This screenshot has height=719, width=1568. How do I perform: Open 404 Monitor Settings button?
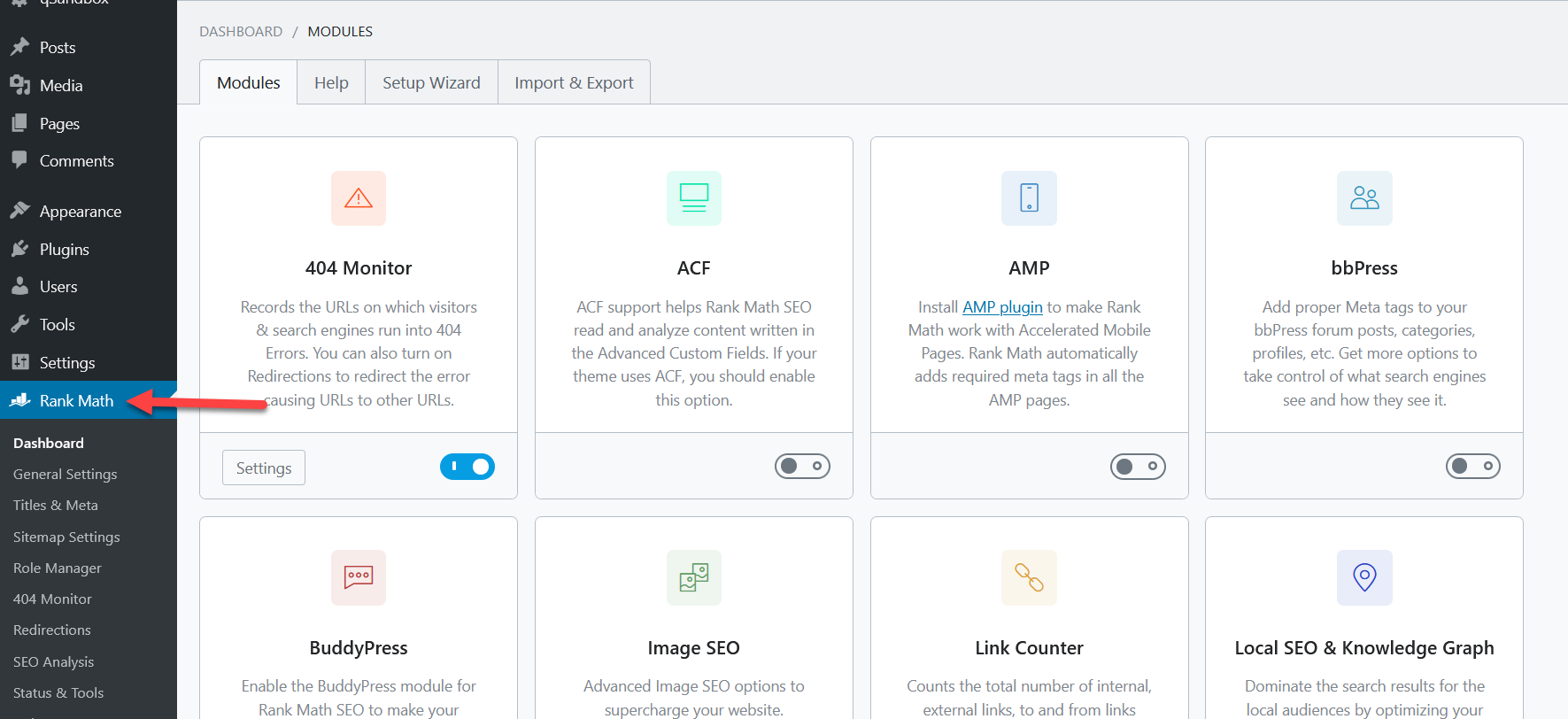pyautogui.click(x=264, y=468)
